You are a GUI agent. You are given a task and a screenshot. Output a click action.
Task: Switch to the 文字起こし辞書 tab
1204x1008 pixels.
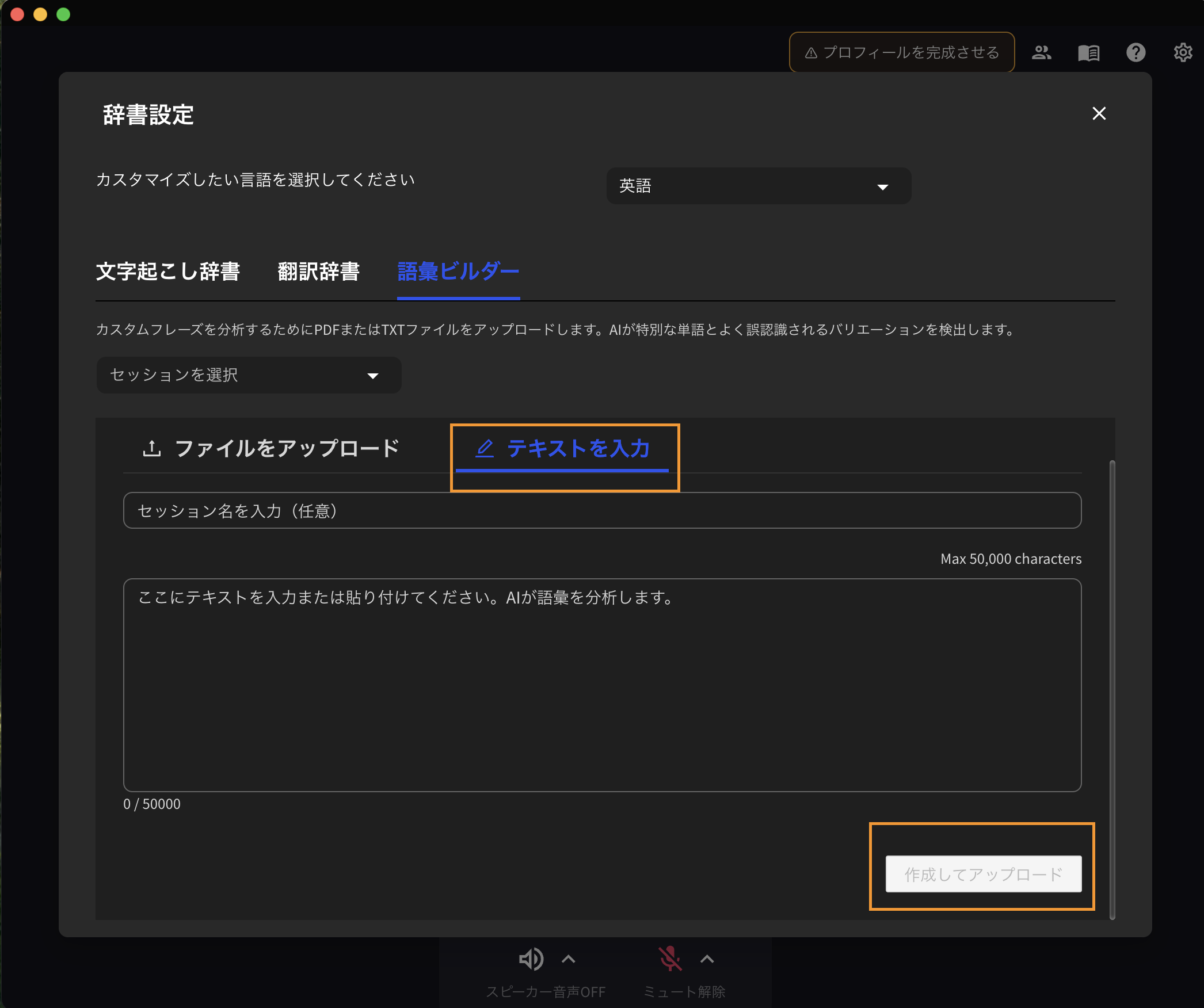tap(169, 272)
